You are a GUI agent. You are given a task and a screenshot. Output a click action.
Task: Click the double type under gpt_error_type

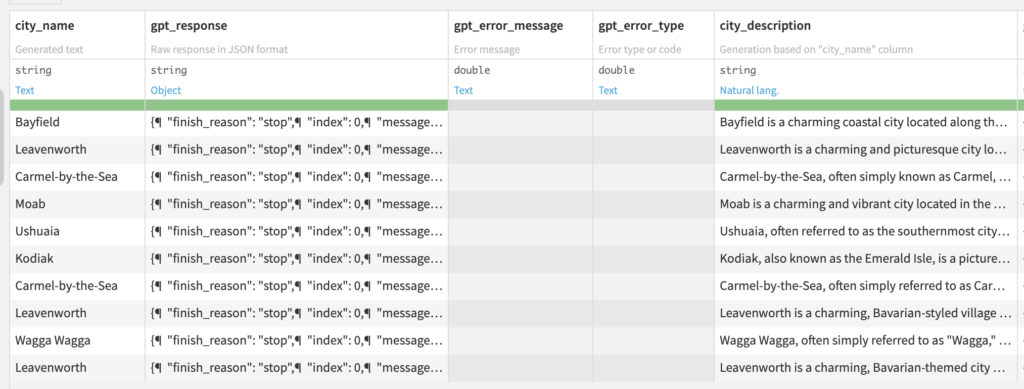click(616, 70)
